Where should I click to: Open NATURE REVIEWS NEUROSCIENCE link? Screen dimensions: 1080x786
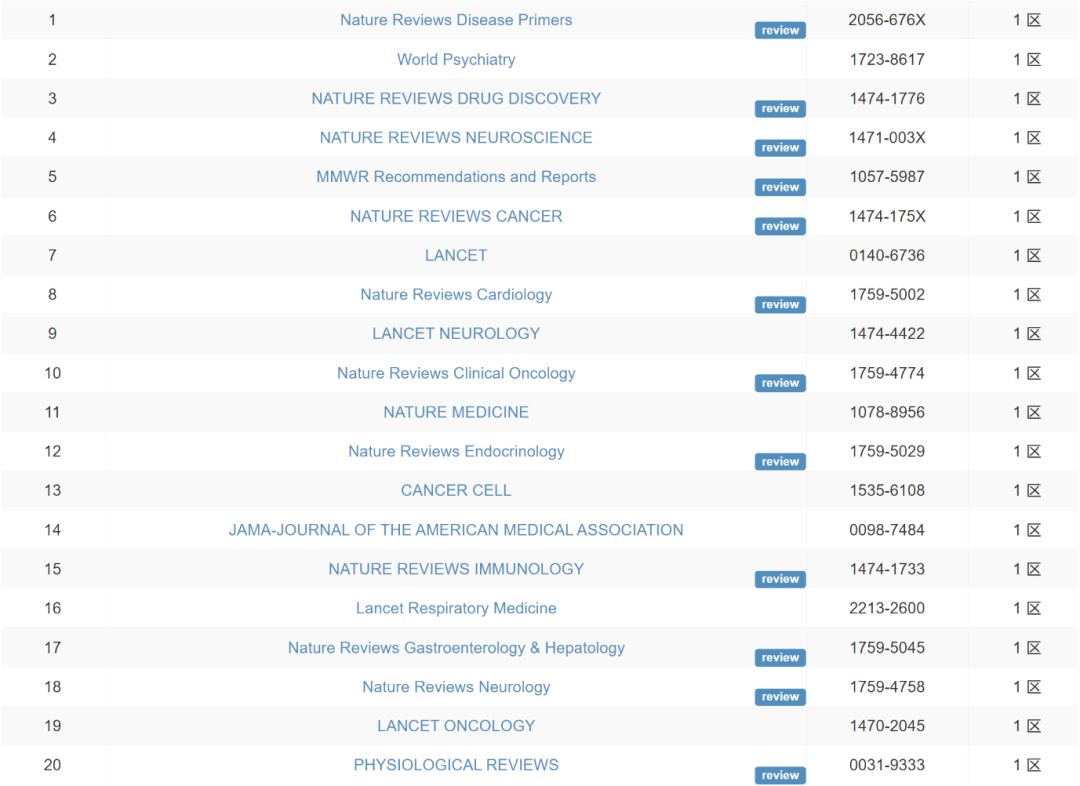[x=456, y=138]
